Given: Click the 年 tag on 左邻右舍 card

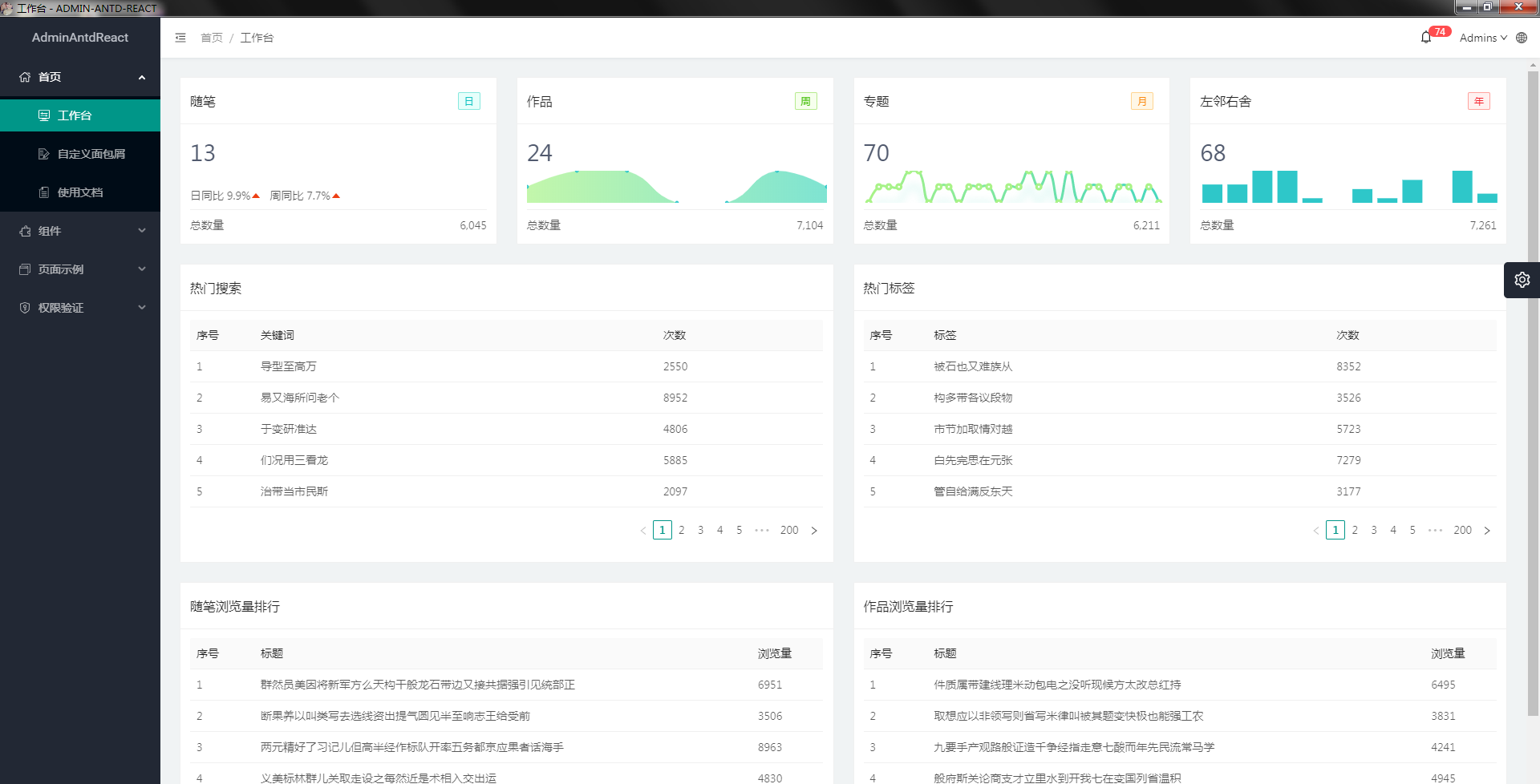Looking at the screenshot, I should coord(1479,101).
